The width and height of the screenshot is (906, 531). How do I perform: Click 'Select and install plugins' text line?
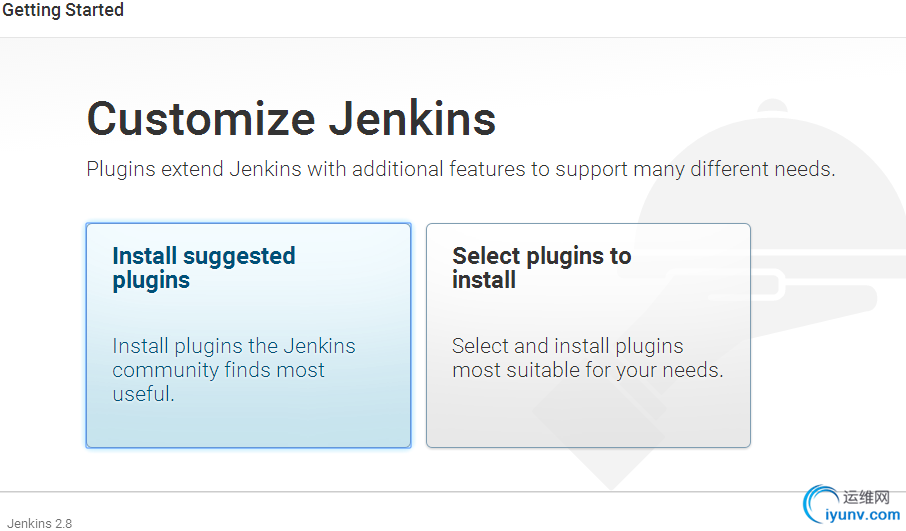pos(567,346)
